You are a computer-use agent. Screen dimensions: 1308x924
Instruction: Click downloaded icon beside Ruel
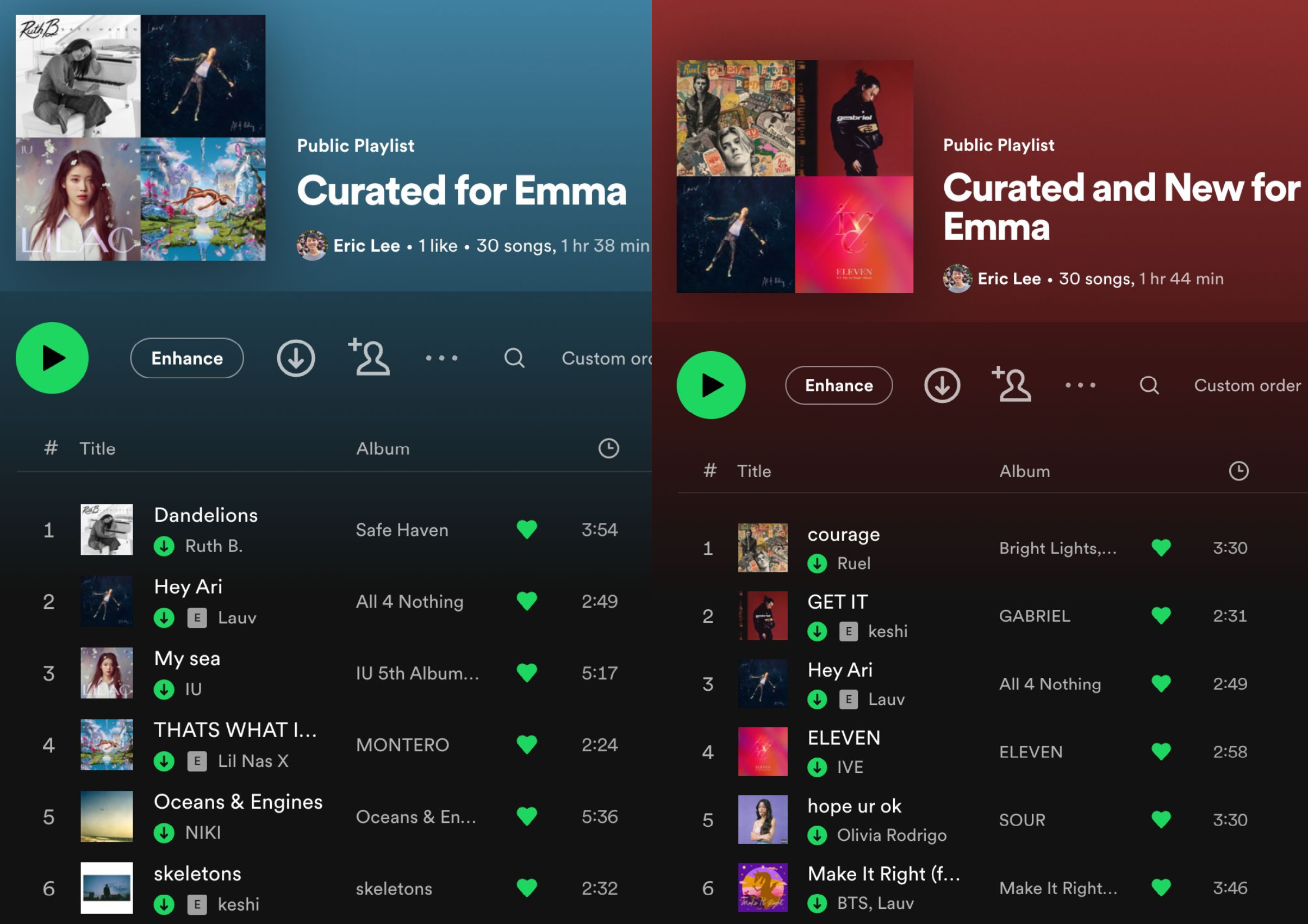point(817,564)
